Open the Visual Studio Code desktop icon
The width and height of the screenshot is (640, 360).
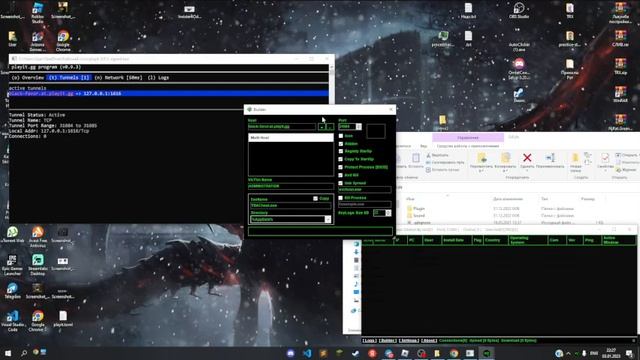(x=12, y=321)
